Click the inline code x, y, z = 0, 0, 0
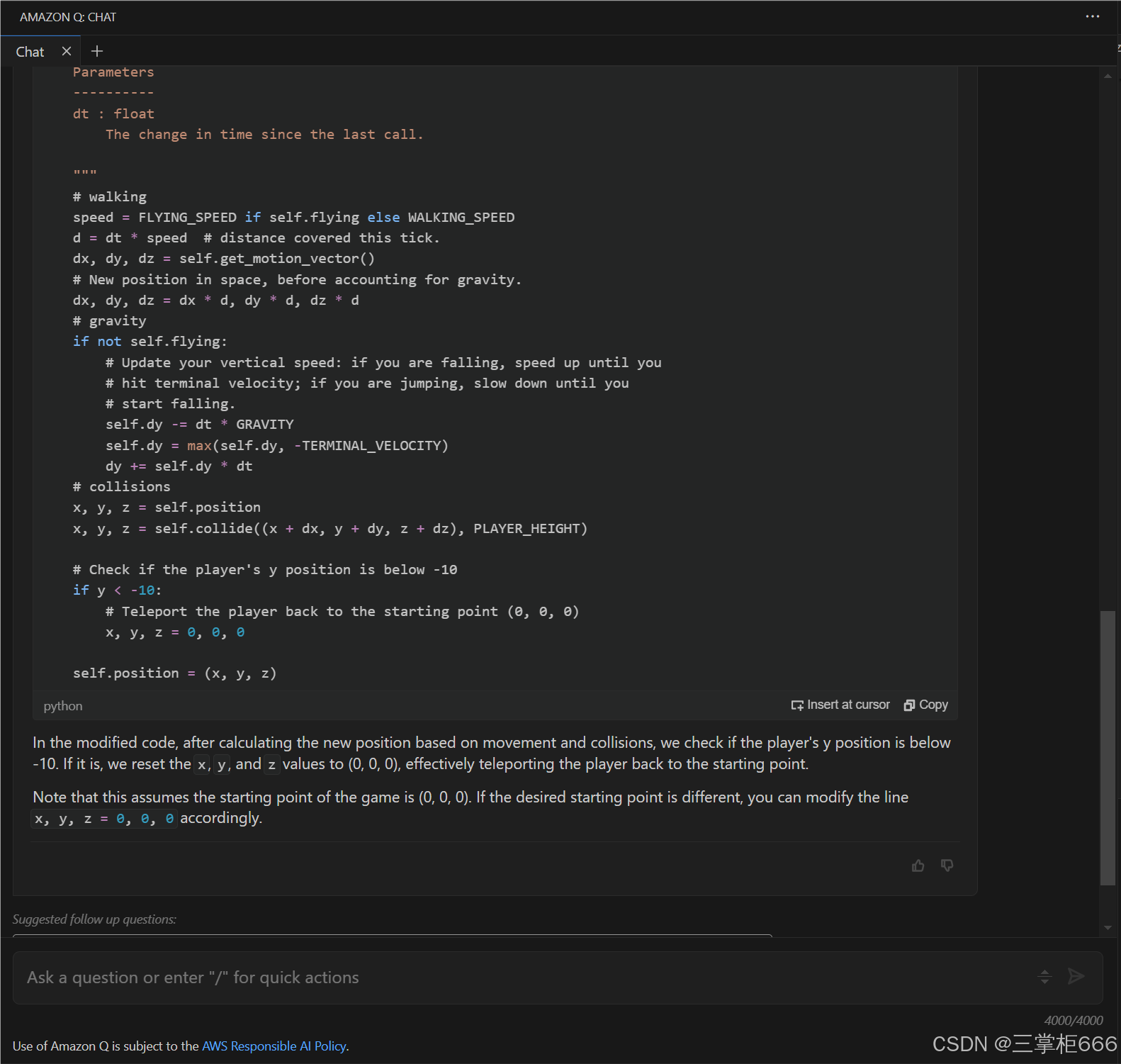 pyautogui.click(x=104, y=819)
